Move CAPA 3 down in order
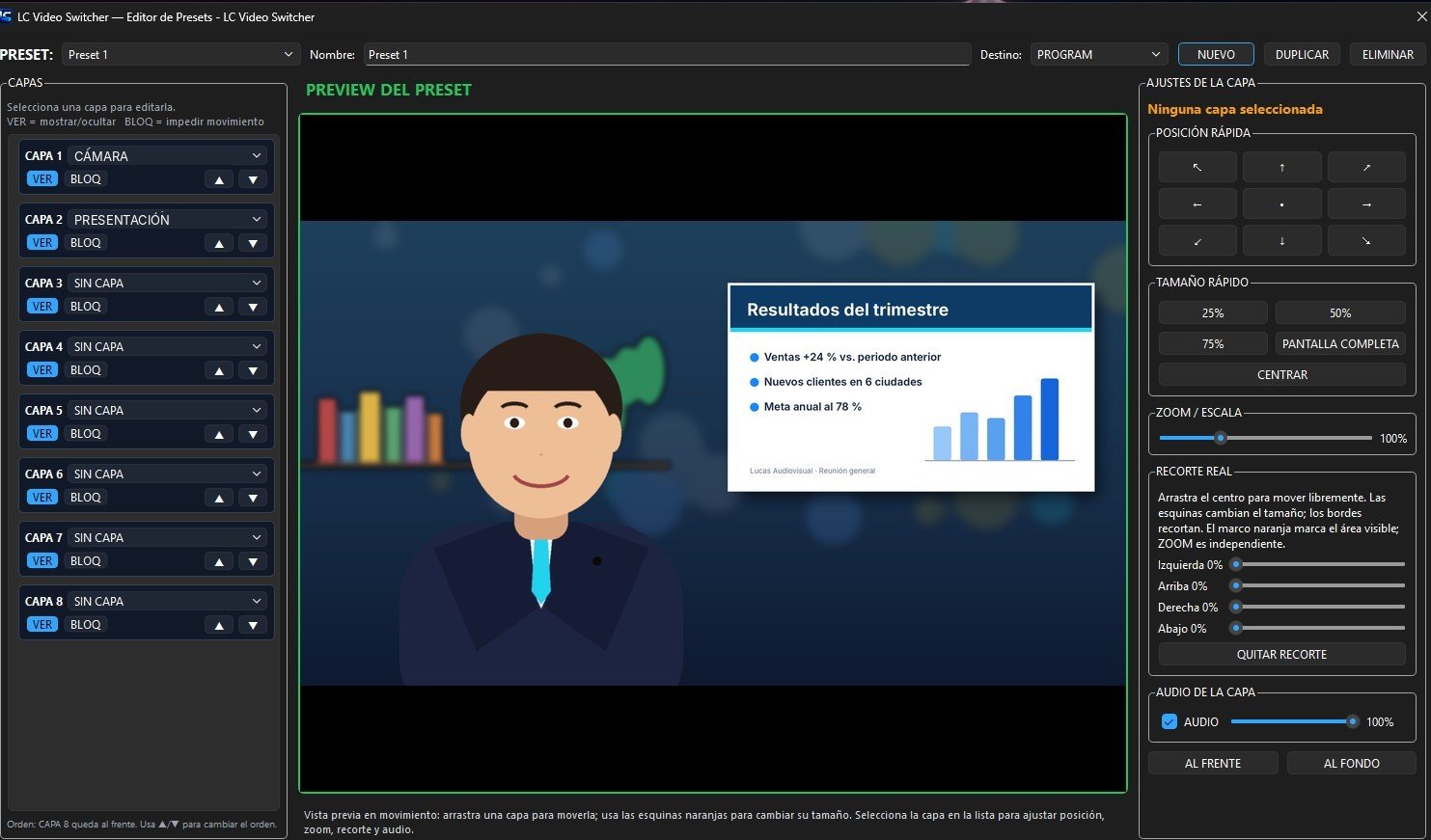This screenshot has width=1431, height=840. point(253,307)
